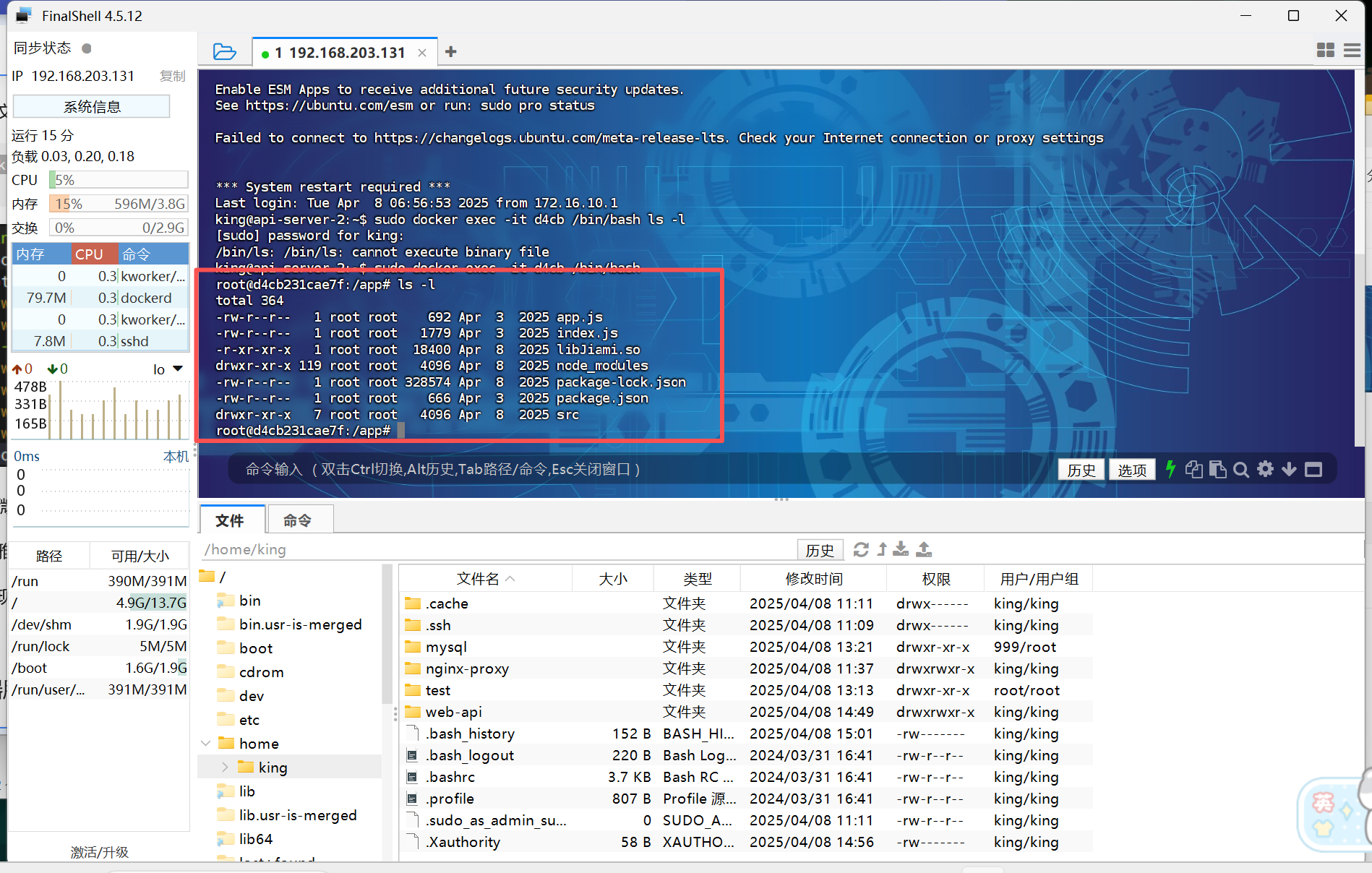Upload file to server icon
This screenshot has height=873, width=1372.
coord(924,550)
